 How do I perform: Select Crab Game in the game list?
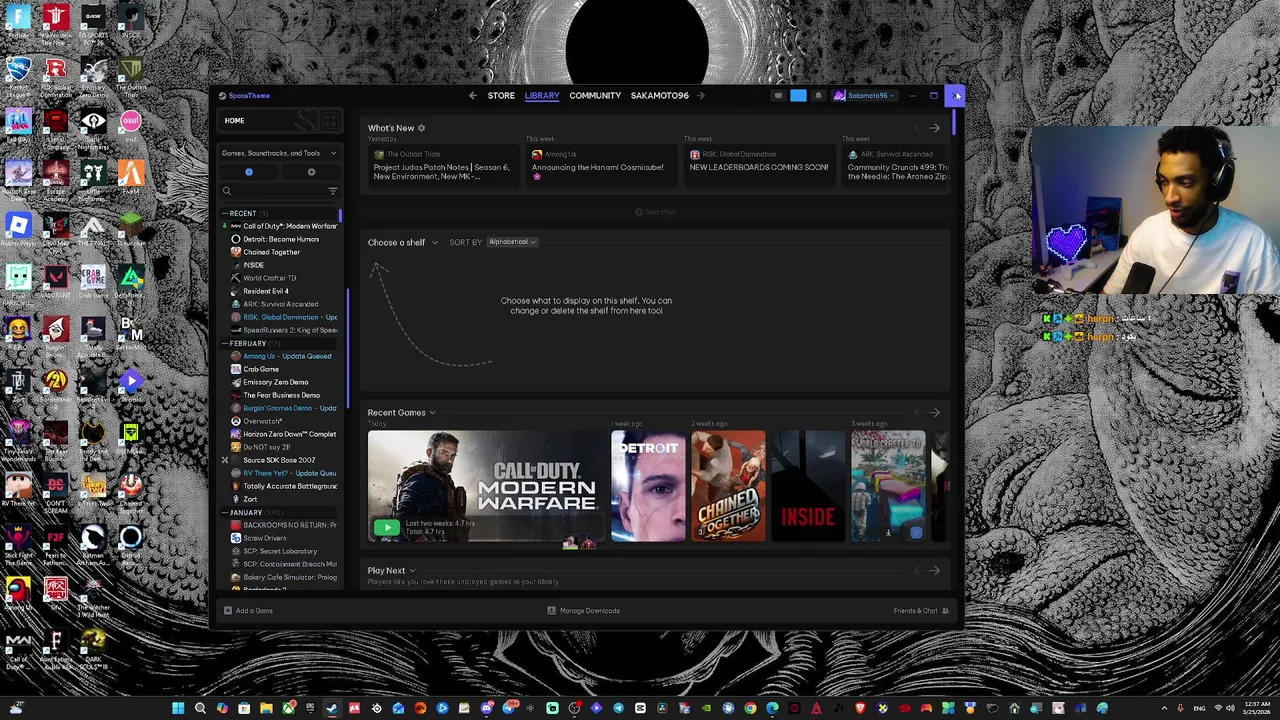click(261, 369)
